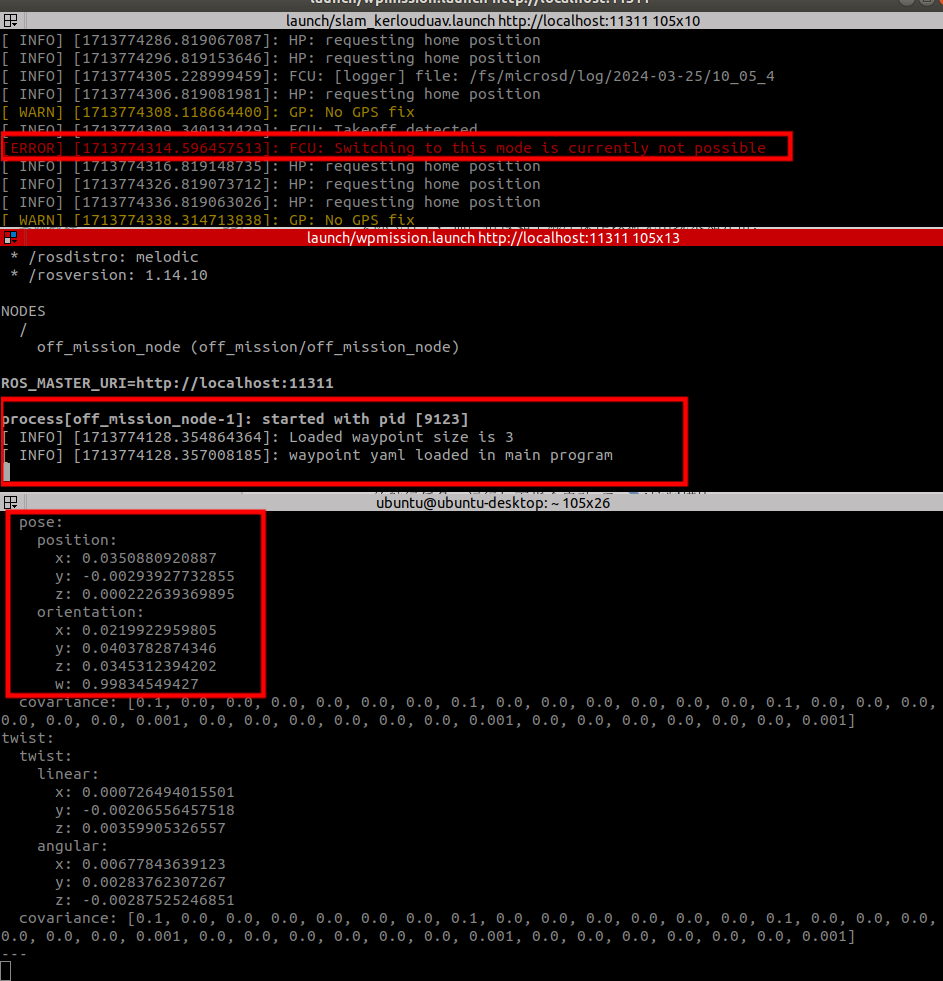Click the group icon of the slam_kerlouduav.launch pane
Viewport: 943px width, 981px height.
pos(10,21)
